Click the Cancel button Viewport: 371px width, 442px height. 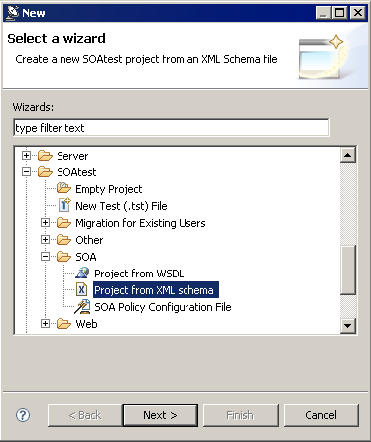[x=321, y=415]
